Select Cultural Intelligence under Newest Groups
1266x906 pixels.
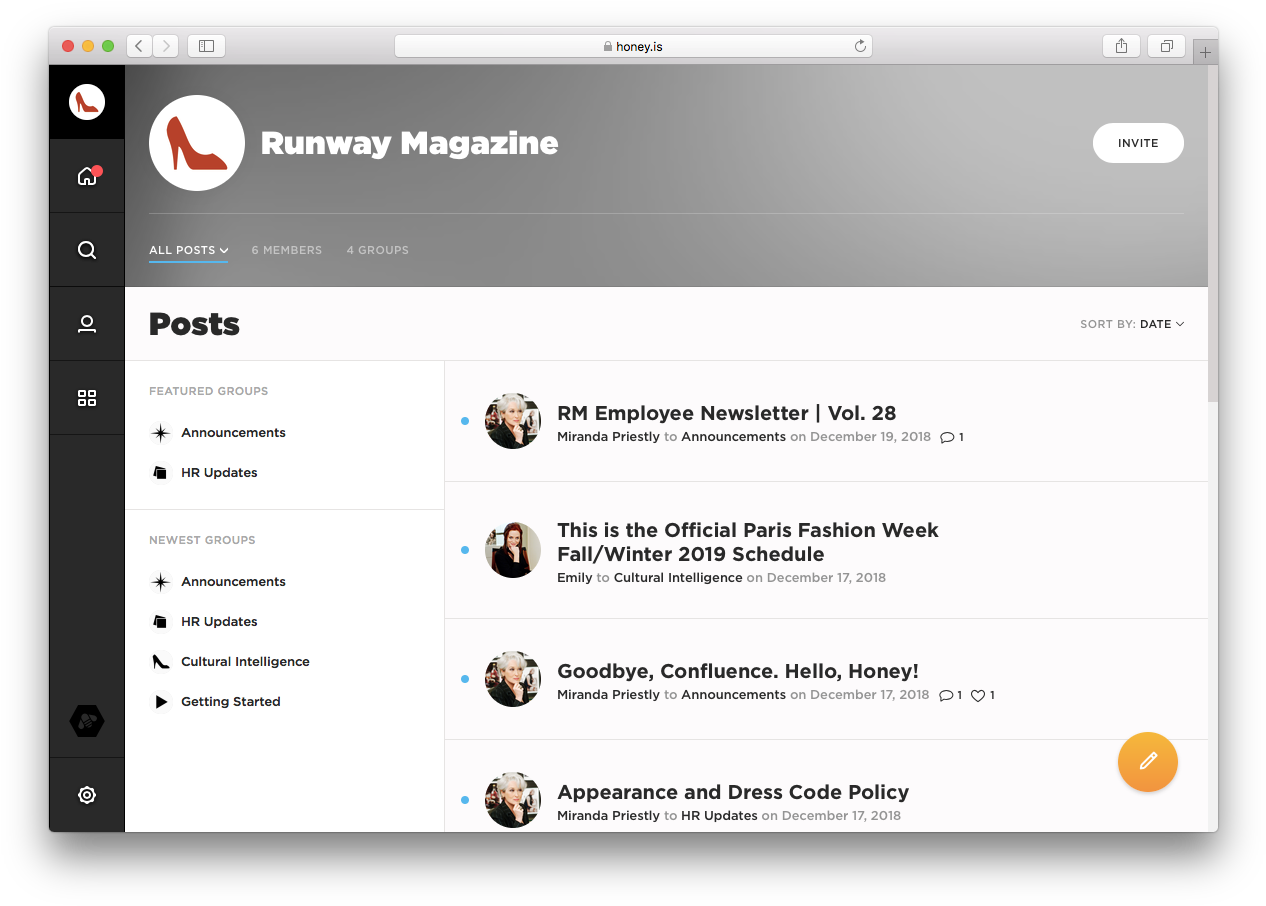coord(245,662)
